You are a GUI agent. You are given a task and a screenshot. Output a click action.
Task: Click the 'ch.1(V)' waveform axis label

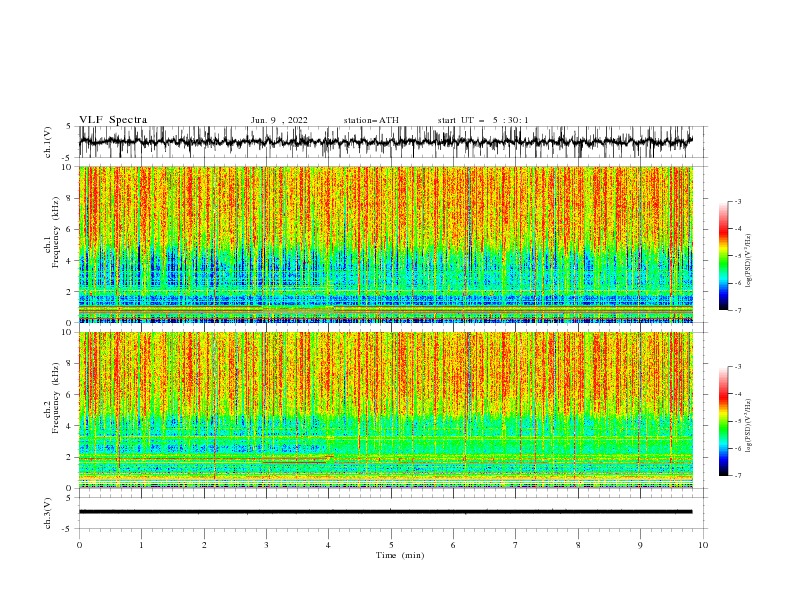(x=48, y=142)
